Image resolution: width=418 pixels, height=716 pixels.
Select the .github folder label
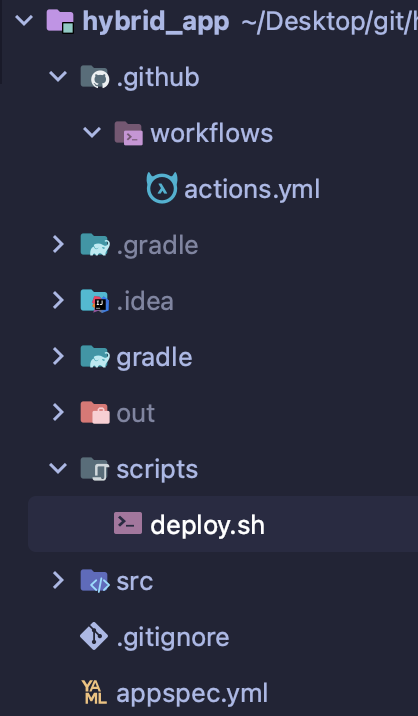158,77
